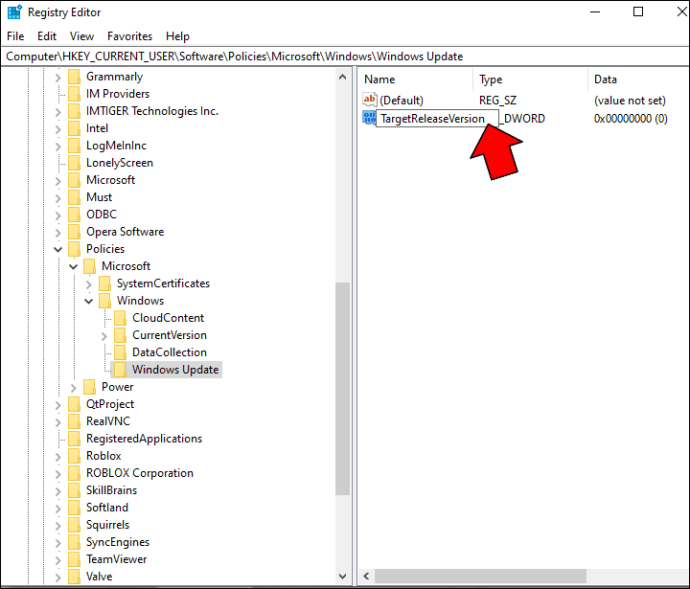This screenshot has width=690, height=589.
Task: Click the RealVNC folder icon
Action: [x=74, y=421]
